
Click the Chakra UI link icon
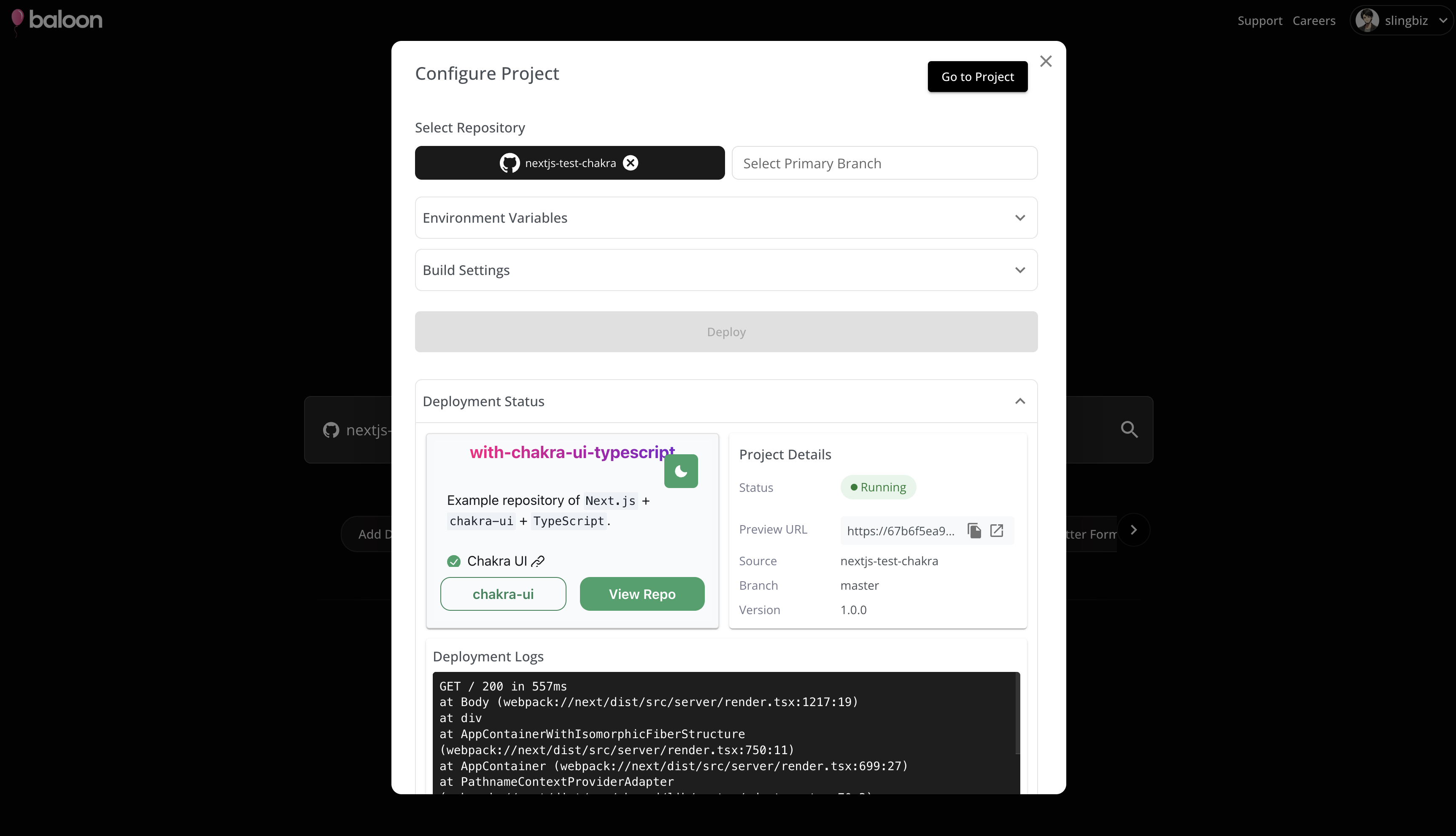(x=538, y=561)
